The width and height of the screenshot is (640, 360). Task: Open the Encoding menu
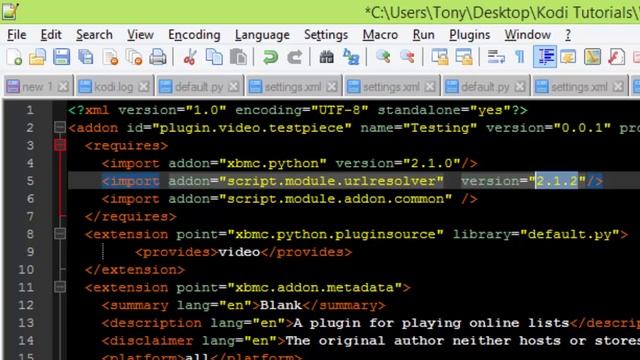[x=194, y=35]
